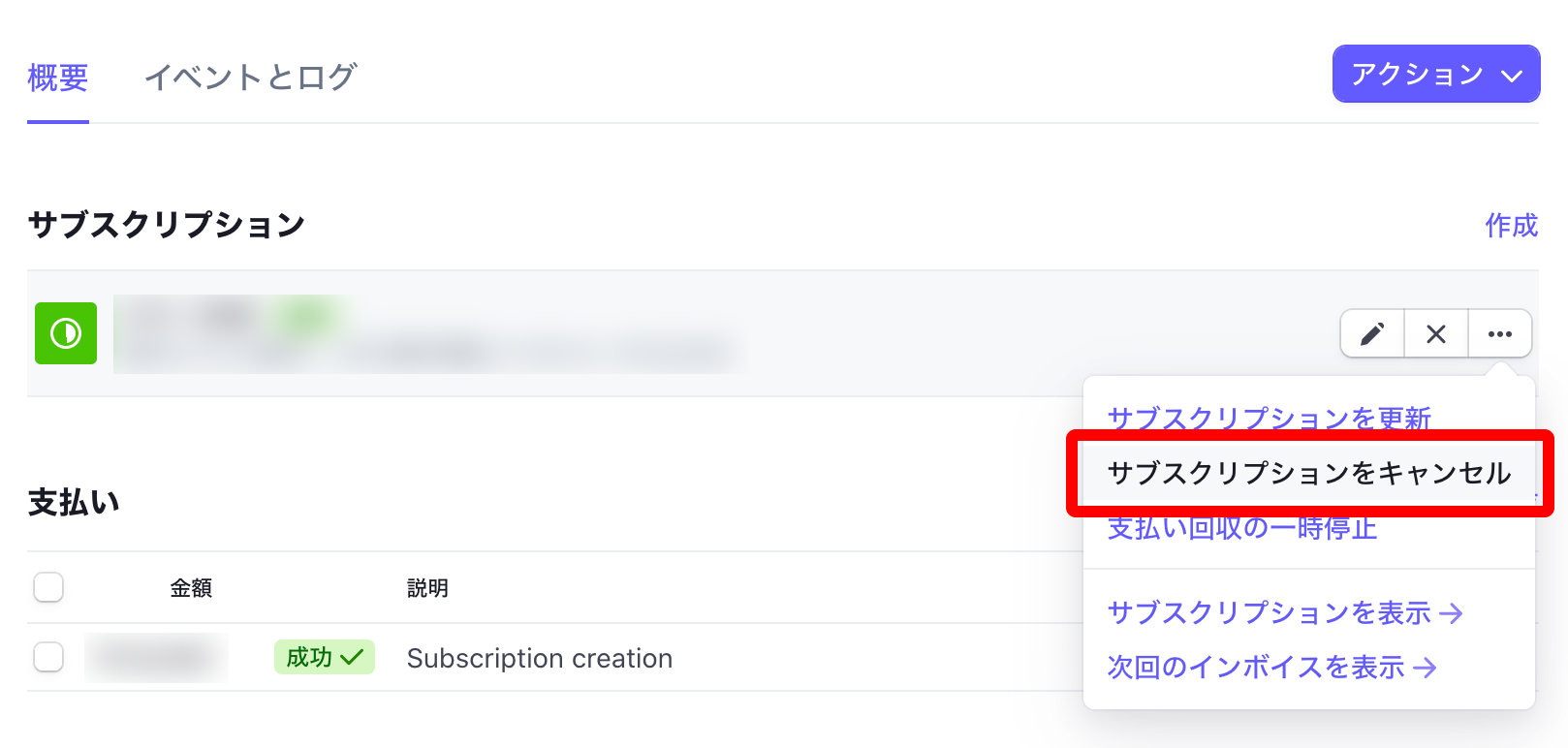Click the X cancel subscription icon

1436,334
